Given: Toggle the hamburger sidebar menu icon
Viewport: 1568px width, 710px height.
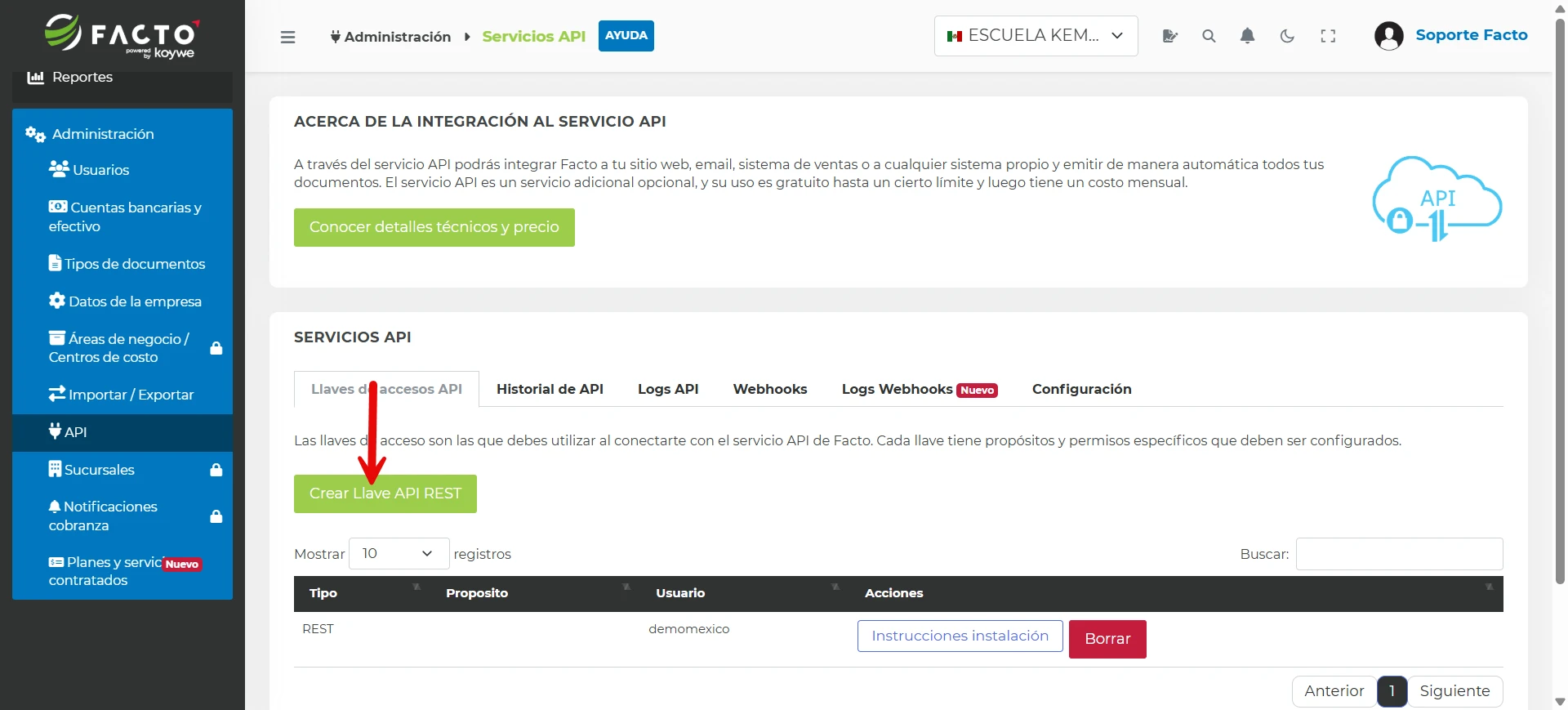Looking at the screenshot, I should point(287,37).
